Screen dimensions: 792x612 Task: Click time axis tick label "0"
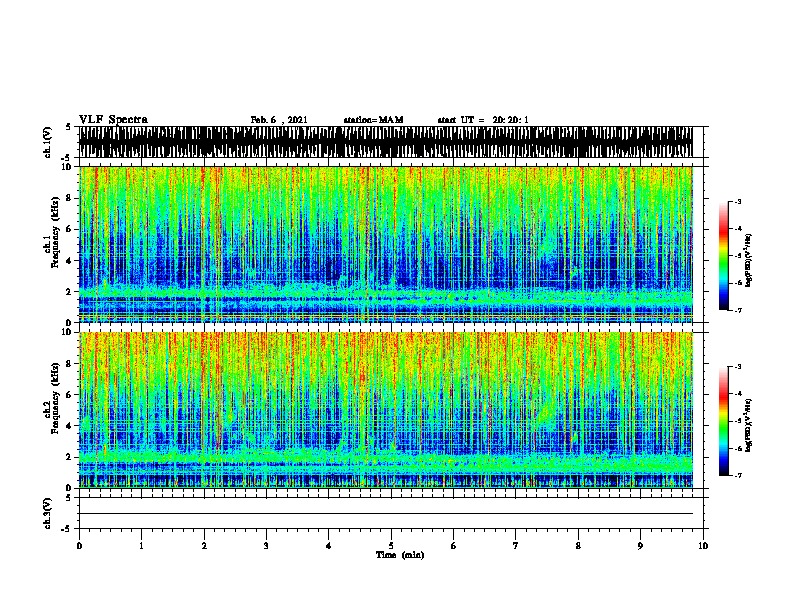coord(79,546)
